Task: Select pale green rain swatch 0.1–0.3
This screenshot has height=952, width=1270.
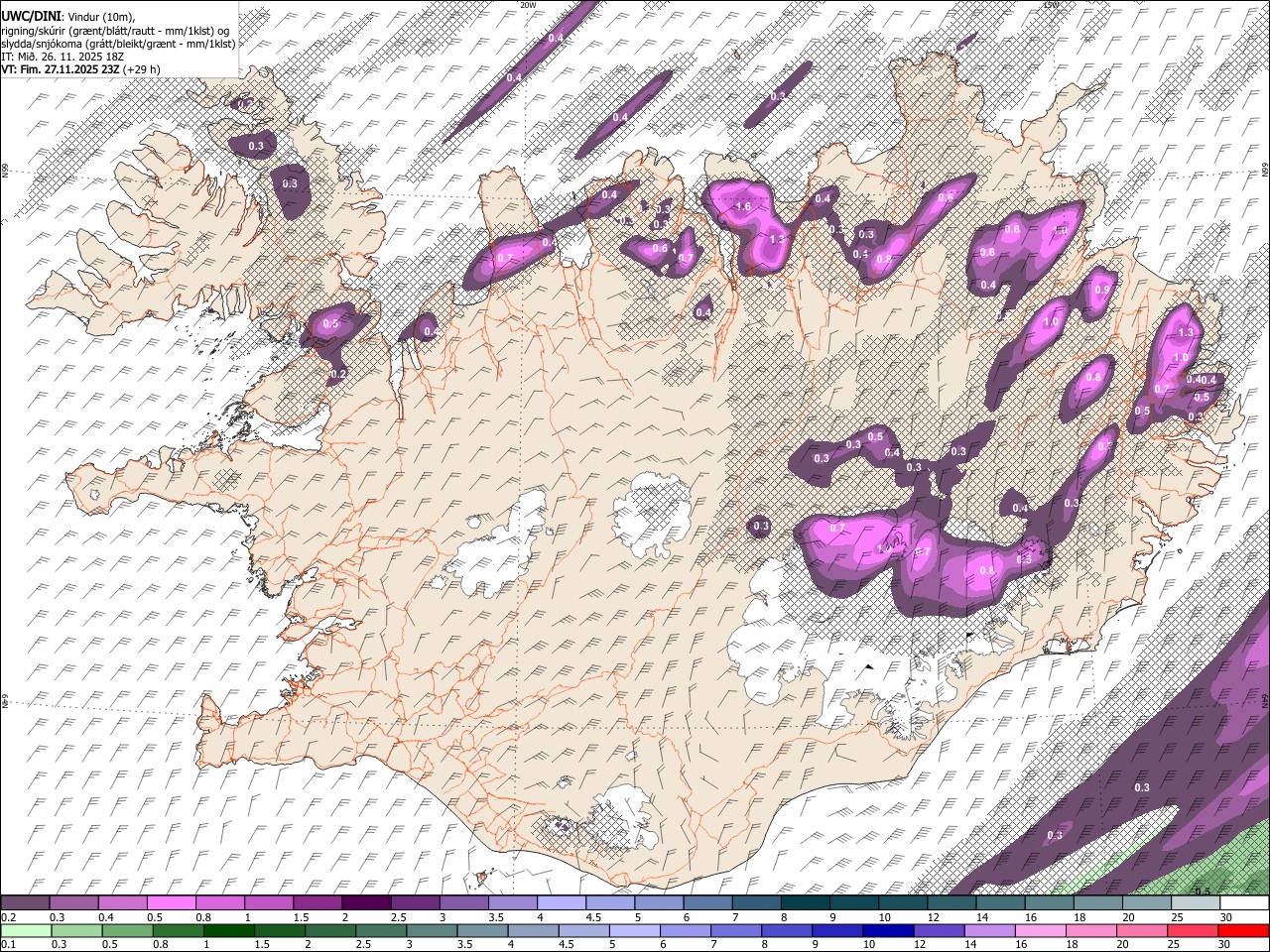Action: pos(26,931)
